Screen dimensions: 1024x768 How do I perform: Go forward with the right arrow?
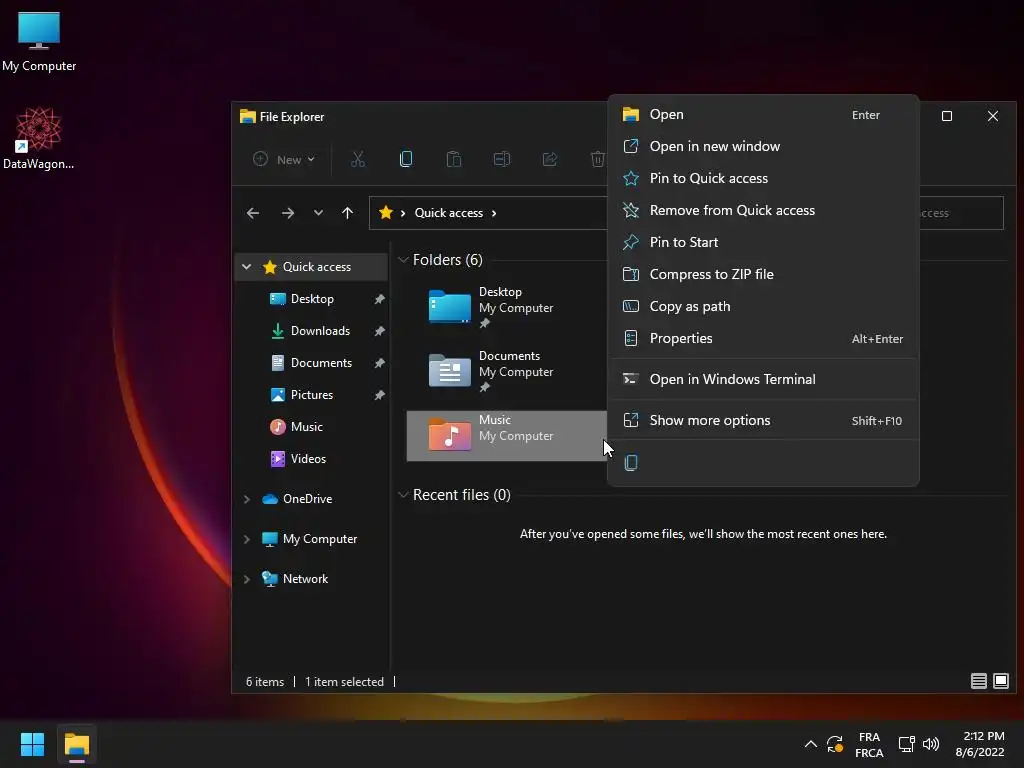point(287,213)
